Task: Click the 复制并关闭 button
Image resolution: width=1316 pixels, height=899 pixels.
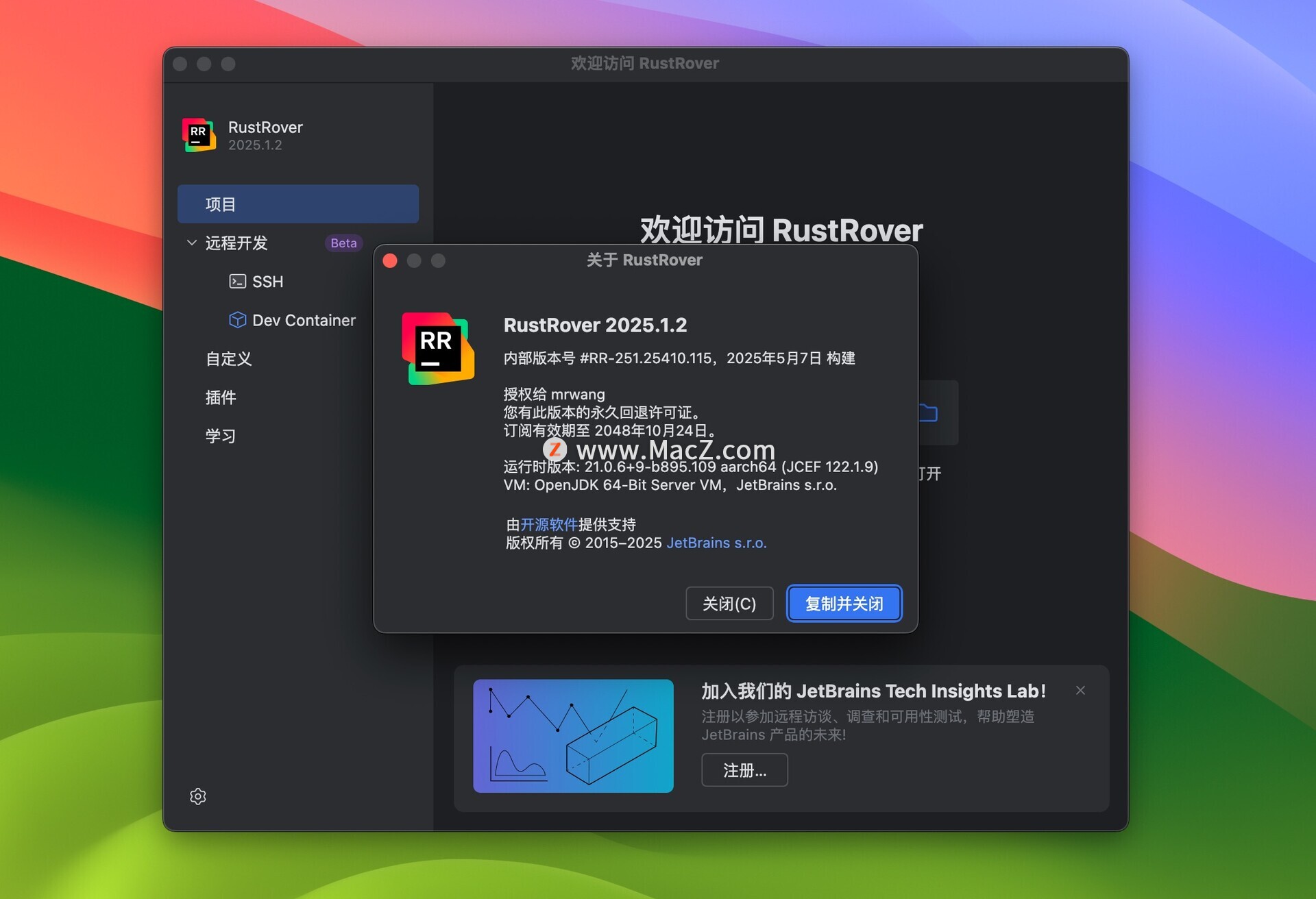Action: 844,604
